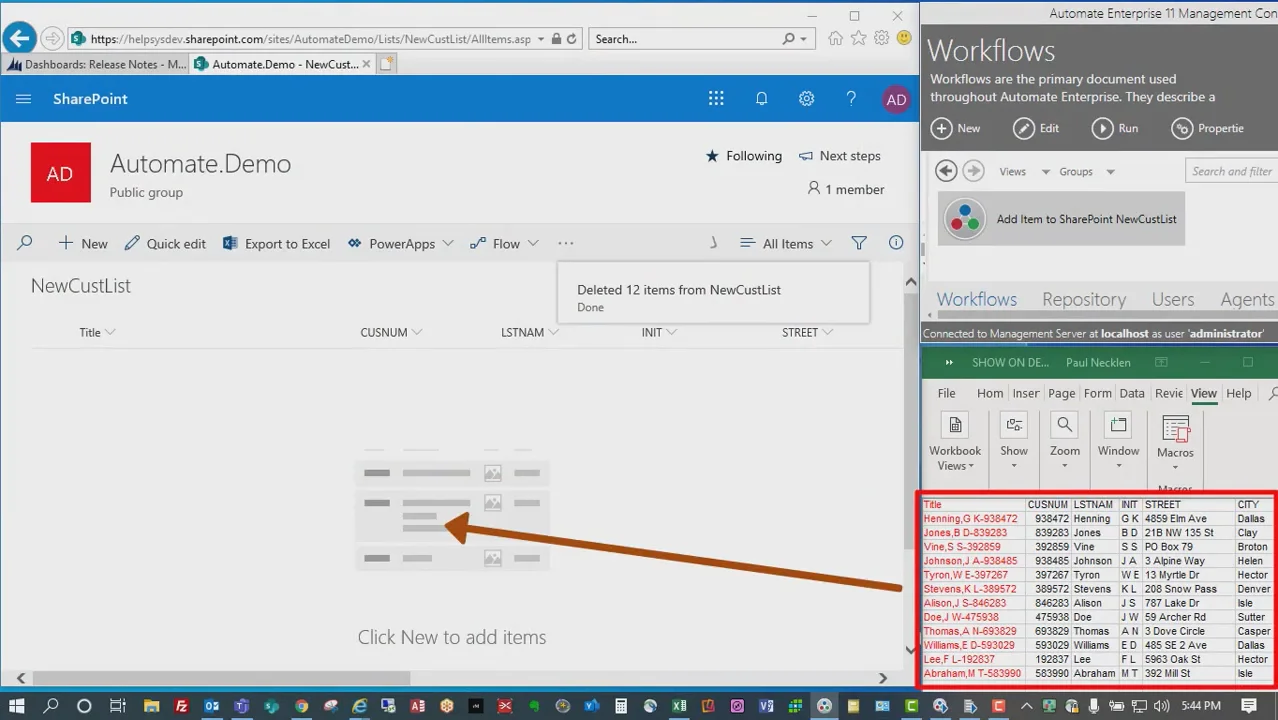
Task: Open the Title column header dropdown
Action: [x=97, y=332]
